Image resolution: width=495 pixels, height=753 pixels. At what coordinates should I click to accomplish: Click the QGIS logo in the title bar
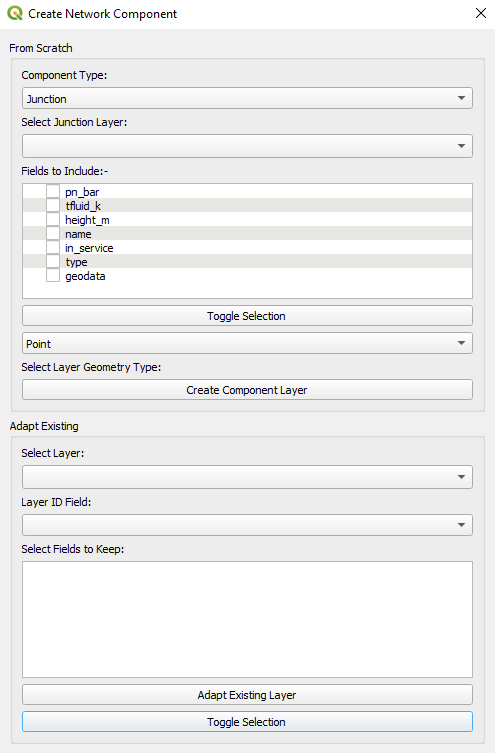(x=15, y=13)
